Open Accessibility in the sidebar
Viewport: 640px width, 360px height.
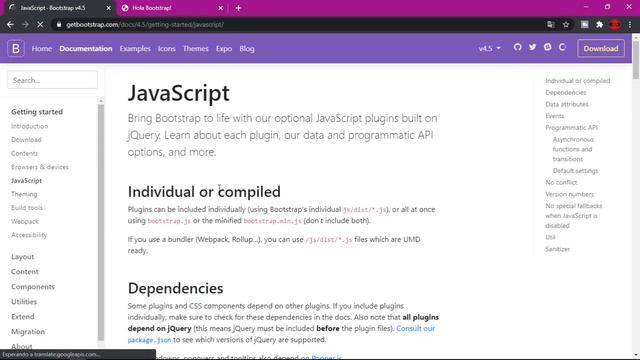(29, 235)
